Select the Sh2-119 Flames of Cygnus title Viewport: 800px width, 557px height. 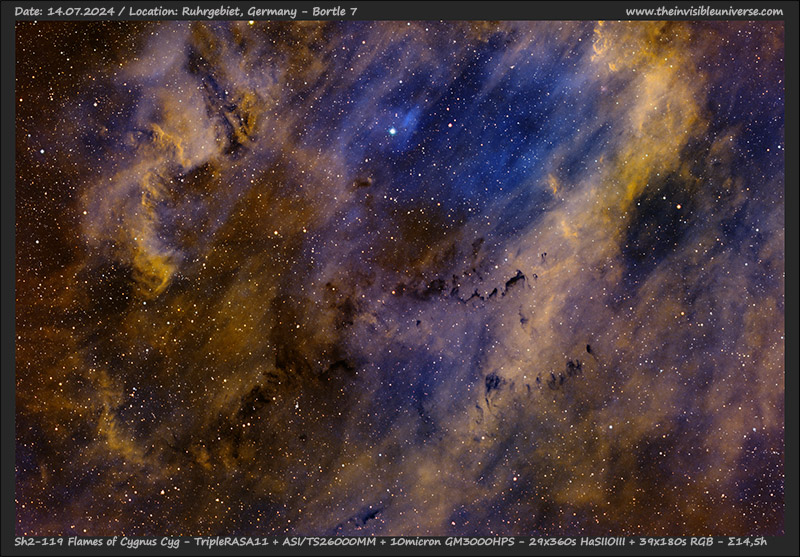87,541
